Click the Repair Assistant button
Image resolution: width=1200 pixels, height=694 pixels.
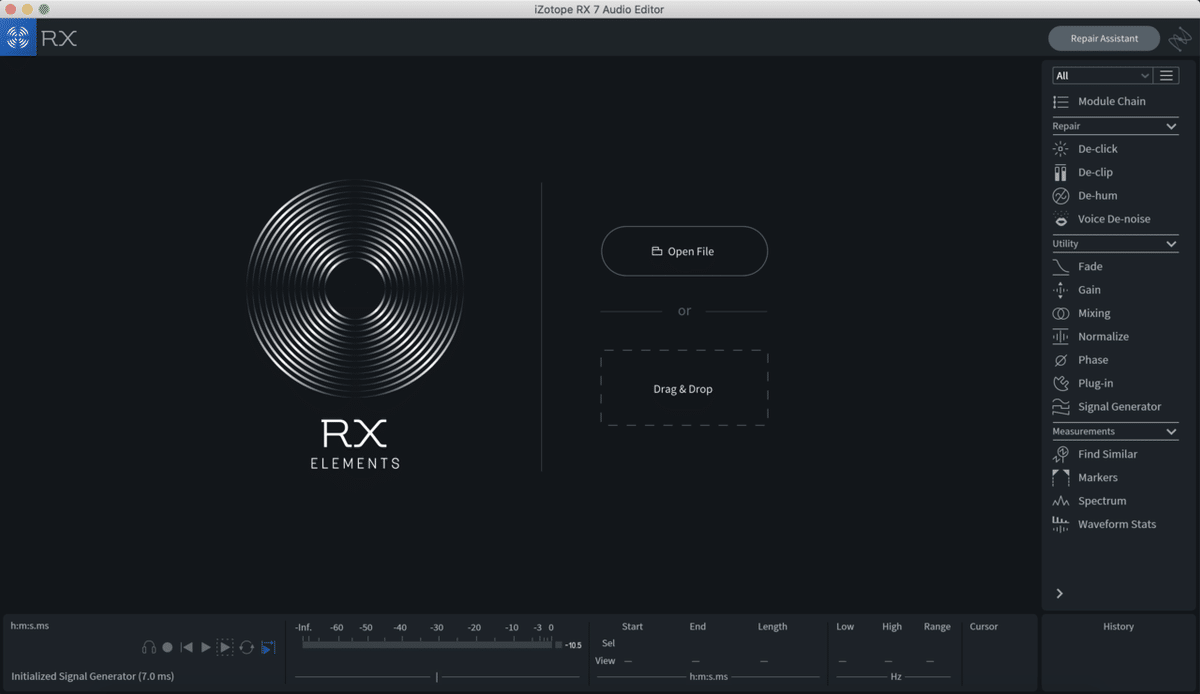pyautogui.click(x=1104, y=39)
